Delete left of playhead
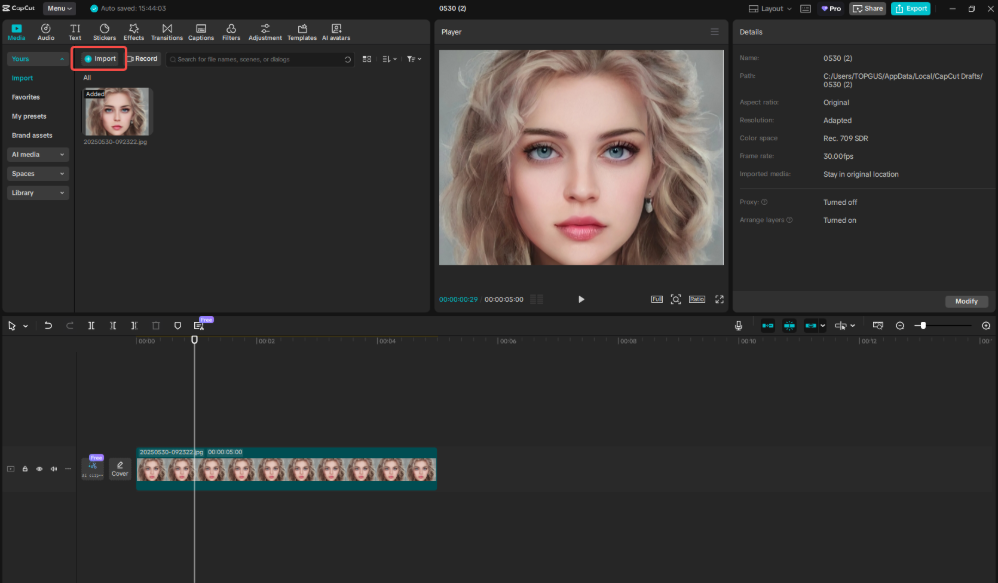Viewport: 998px width, 583px height. tap(113, 326)
